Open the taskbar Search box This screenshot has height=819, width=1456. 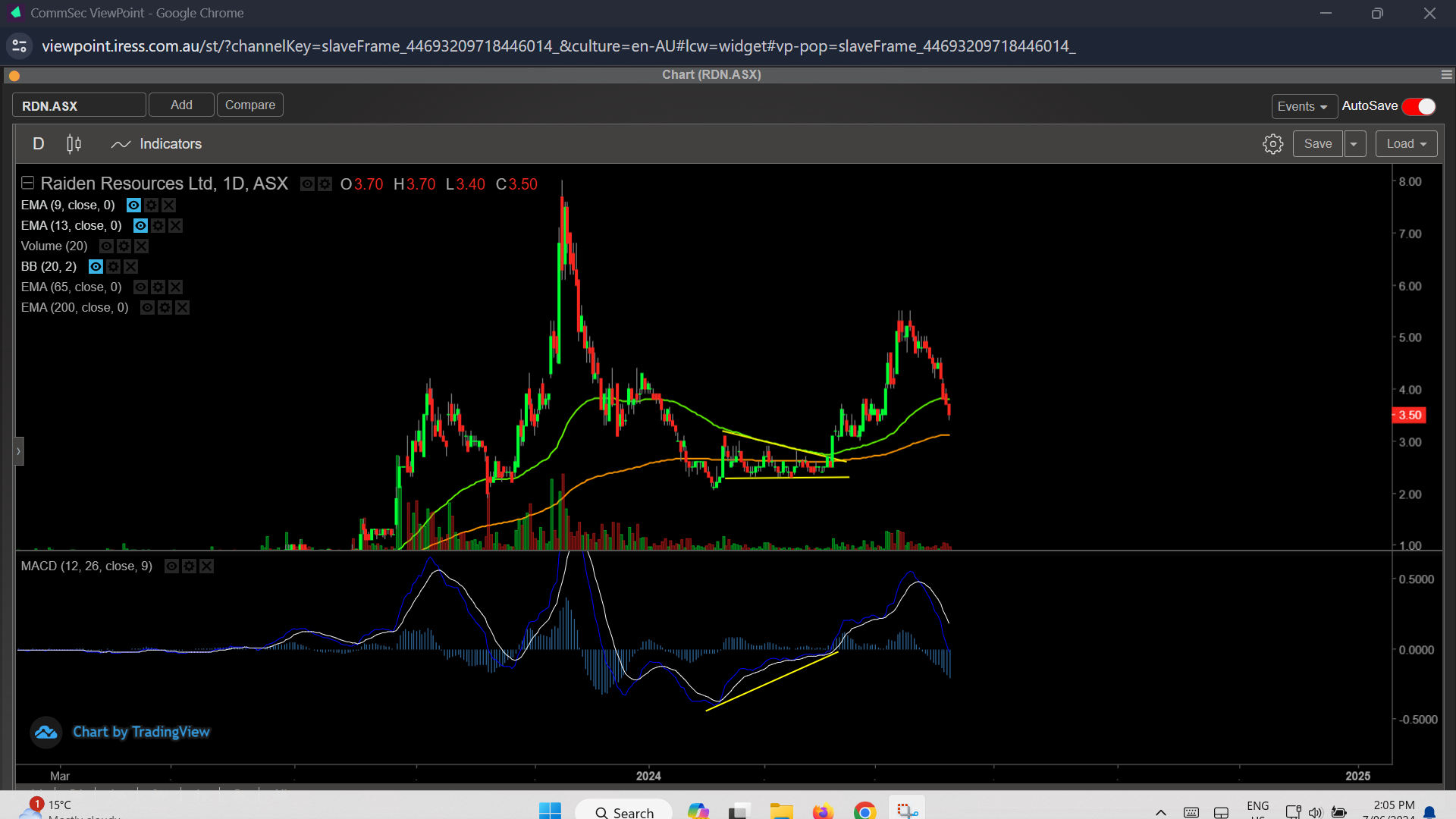pos(623,811)
